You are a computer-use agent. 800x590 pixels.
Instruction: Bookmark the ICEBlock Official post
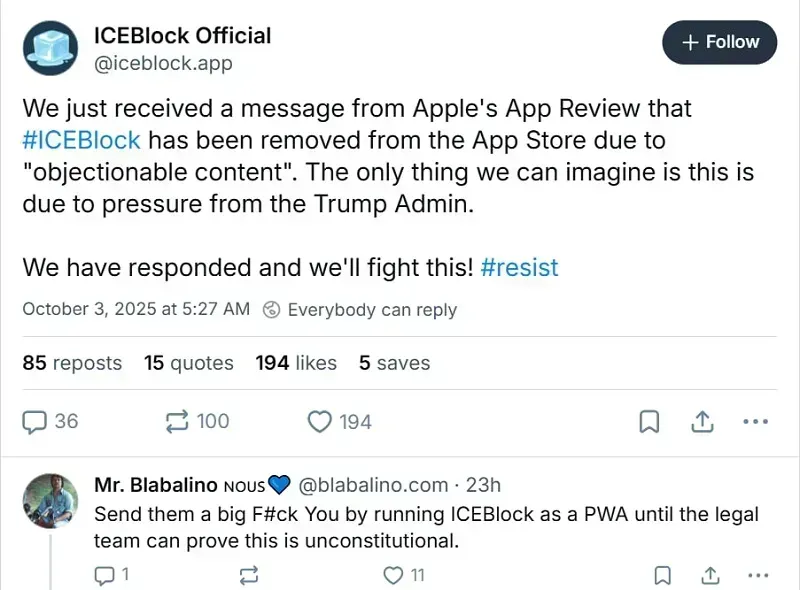point(649,421)
